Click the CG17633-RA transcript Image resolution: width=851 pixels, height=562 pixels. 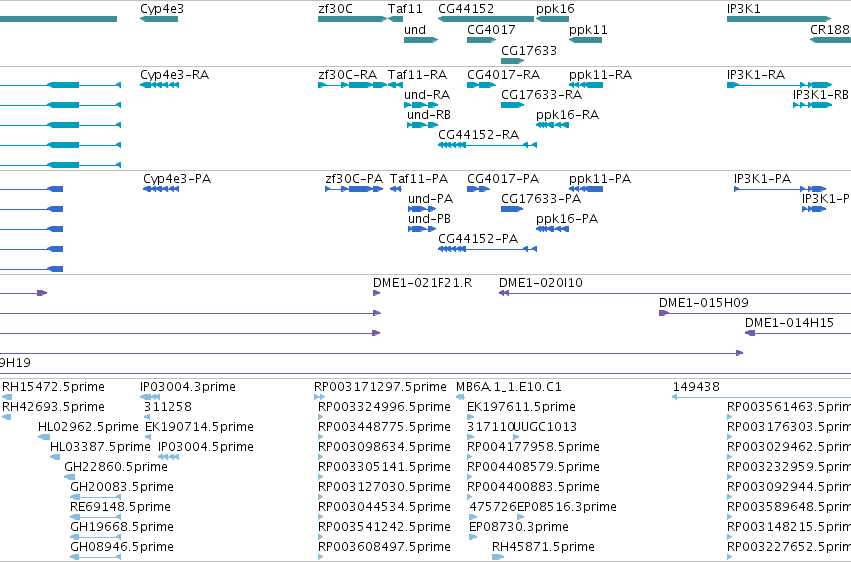[x=513, y=105]
